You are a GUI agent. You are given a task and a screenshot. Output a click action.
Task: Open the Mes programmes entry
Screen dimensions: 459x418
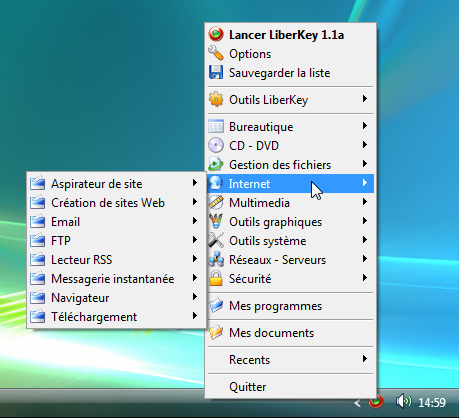[276, 306]
